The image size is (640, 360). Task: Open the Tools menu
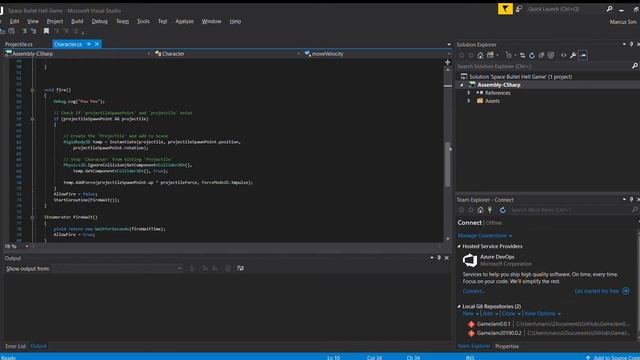click(143, 21)
